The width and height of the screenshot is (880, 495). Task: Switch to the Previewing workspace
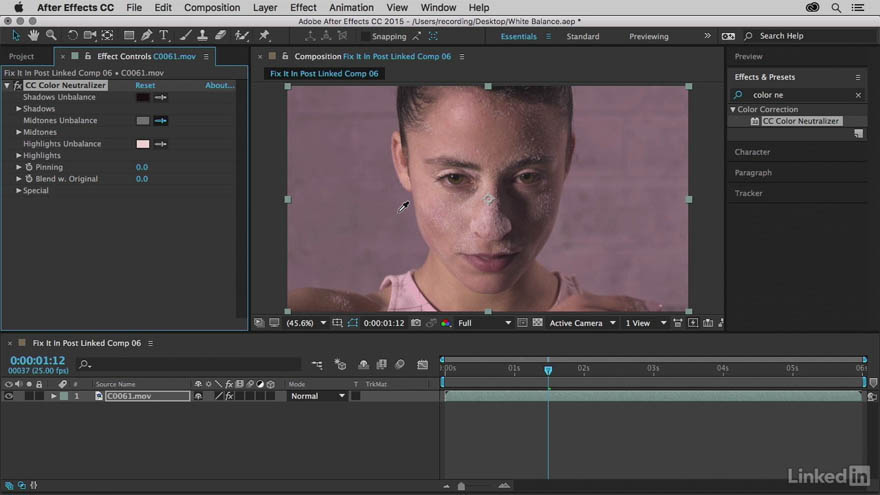point(648,36)
